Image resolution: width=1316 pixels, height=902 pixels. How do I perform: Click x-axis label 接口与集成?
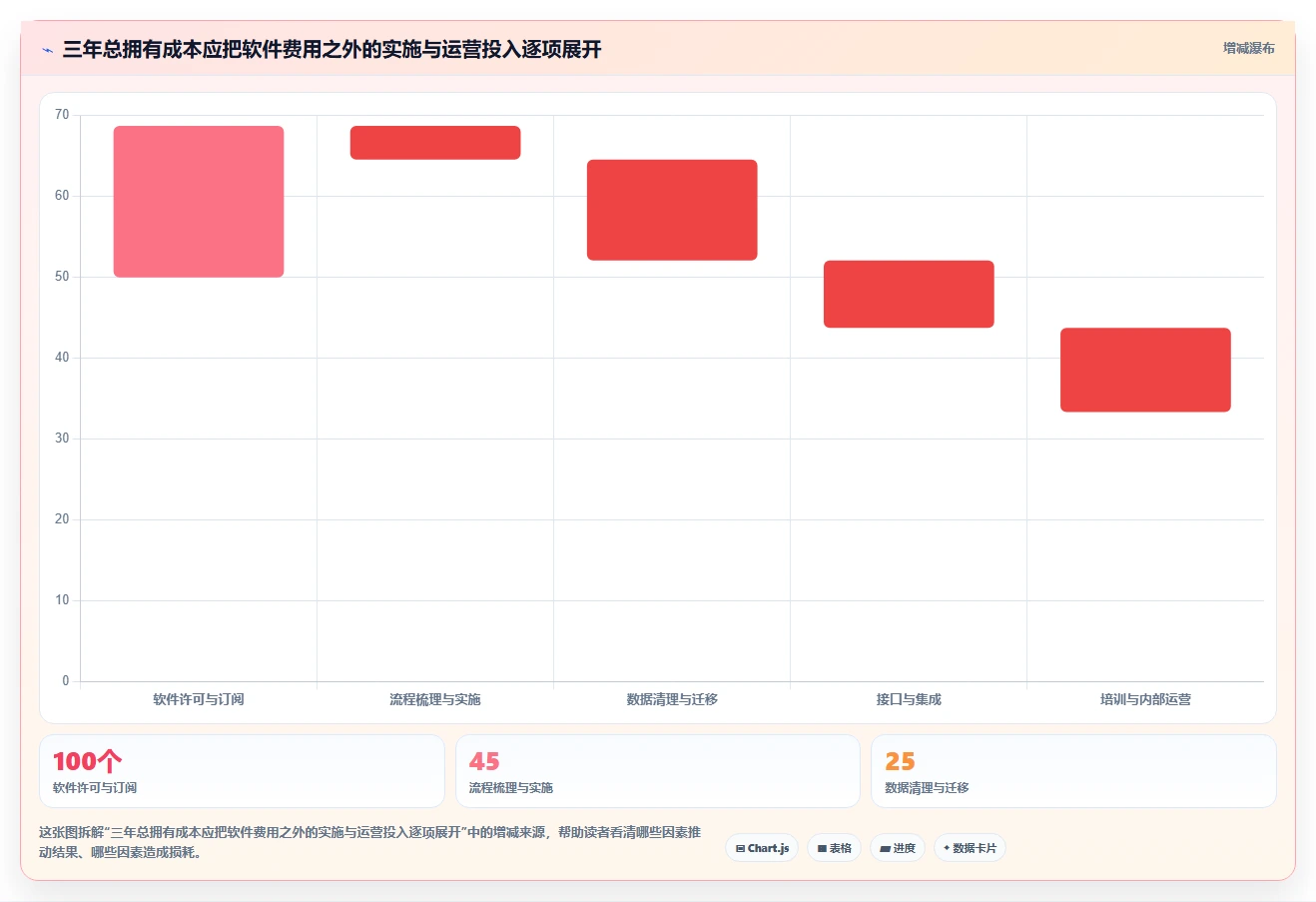[x=909, y=699]
